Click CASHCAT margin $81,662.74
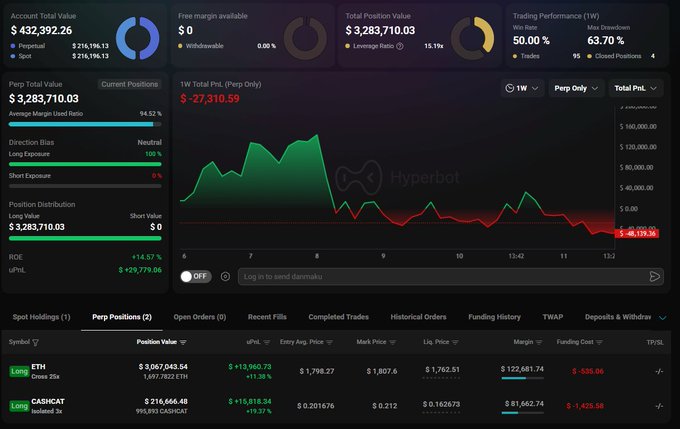680x429 pixels. pos(524,404)
